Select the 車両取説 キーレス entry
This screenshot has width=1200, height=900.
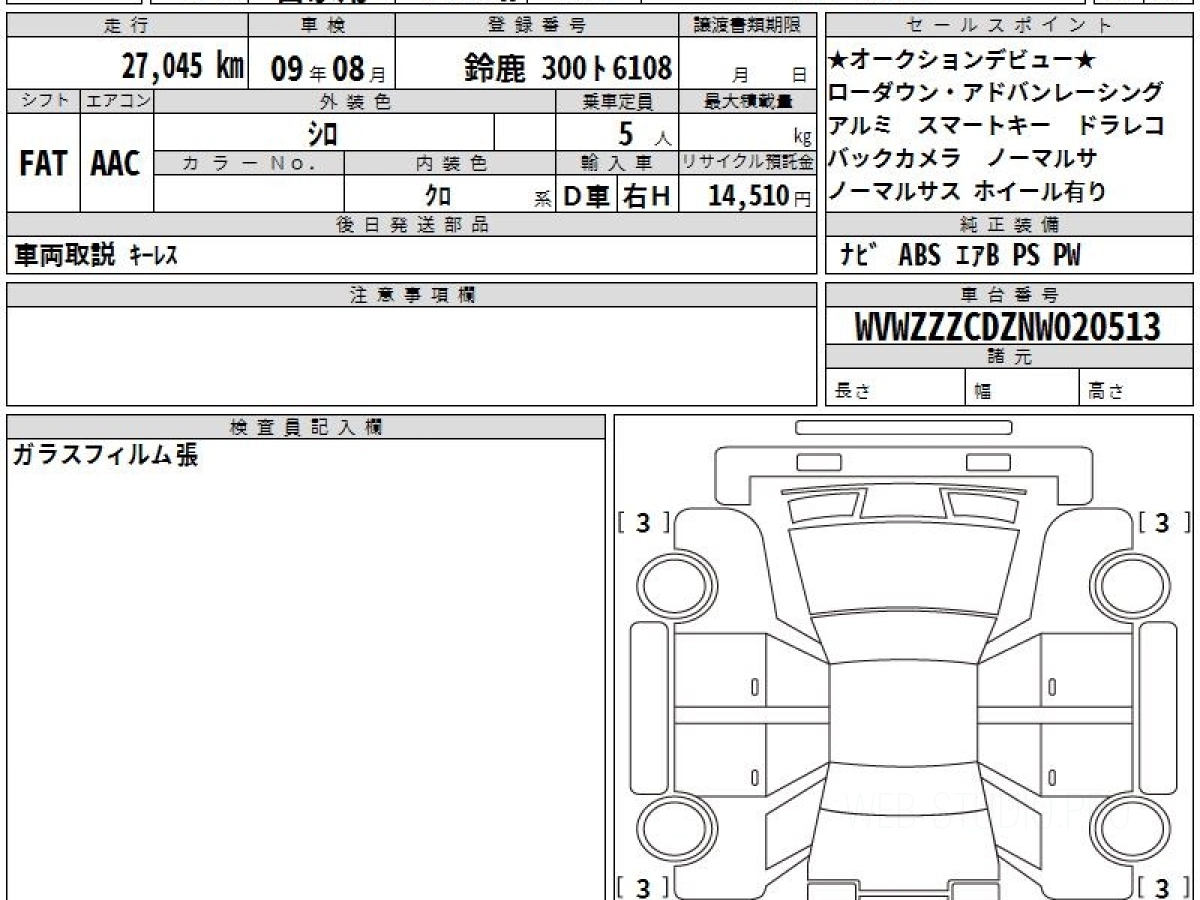(96, 256)
